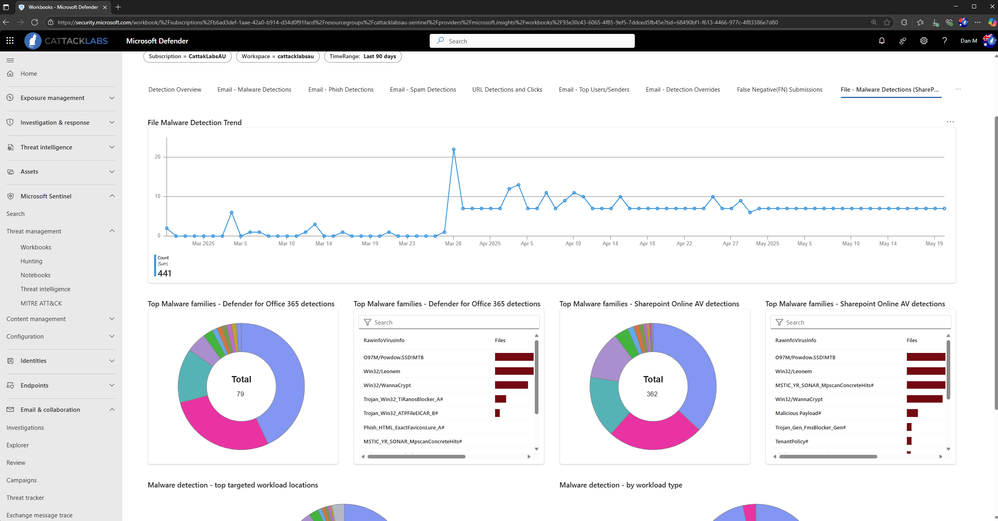Open Workbooks in sidebar
The image size is (998, 521).
(36, 247)
